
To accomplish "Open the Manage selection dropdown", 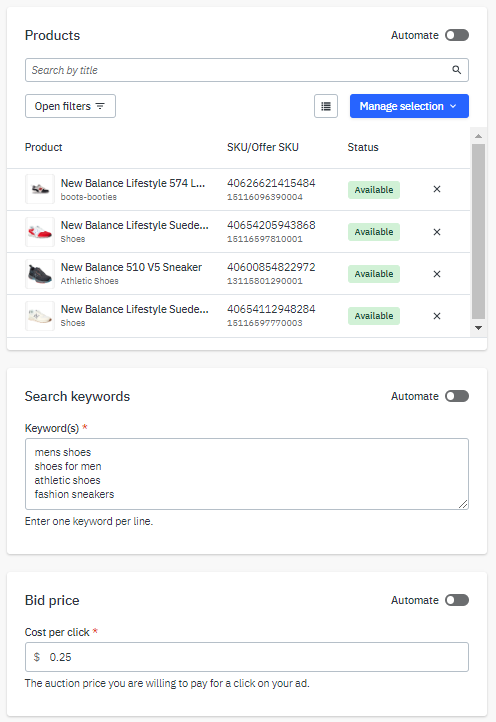I will click(x=409, y=106).
